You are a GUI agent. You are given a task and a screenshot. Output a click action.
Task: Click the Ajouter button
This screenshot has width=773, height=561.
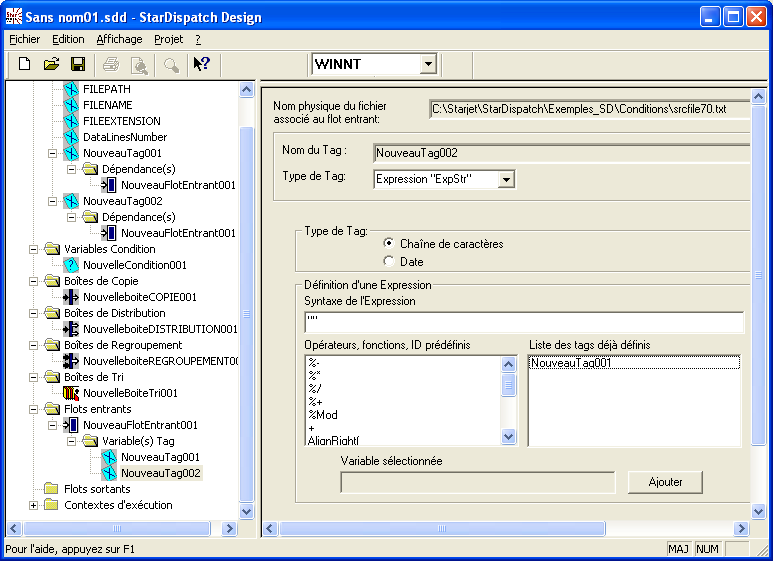pyautogui.click(x=665, y=482)
